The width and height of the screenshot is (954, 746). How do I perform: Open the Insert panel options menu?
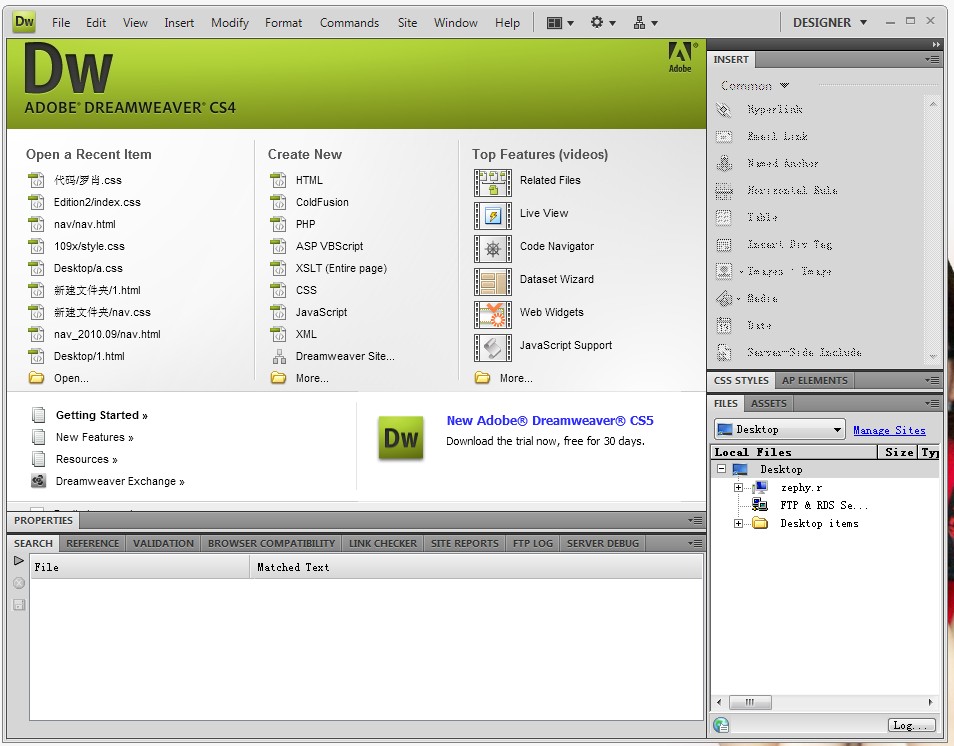point(932,59)
